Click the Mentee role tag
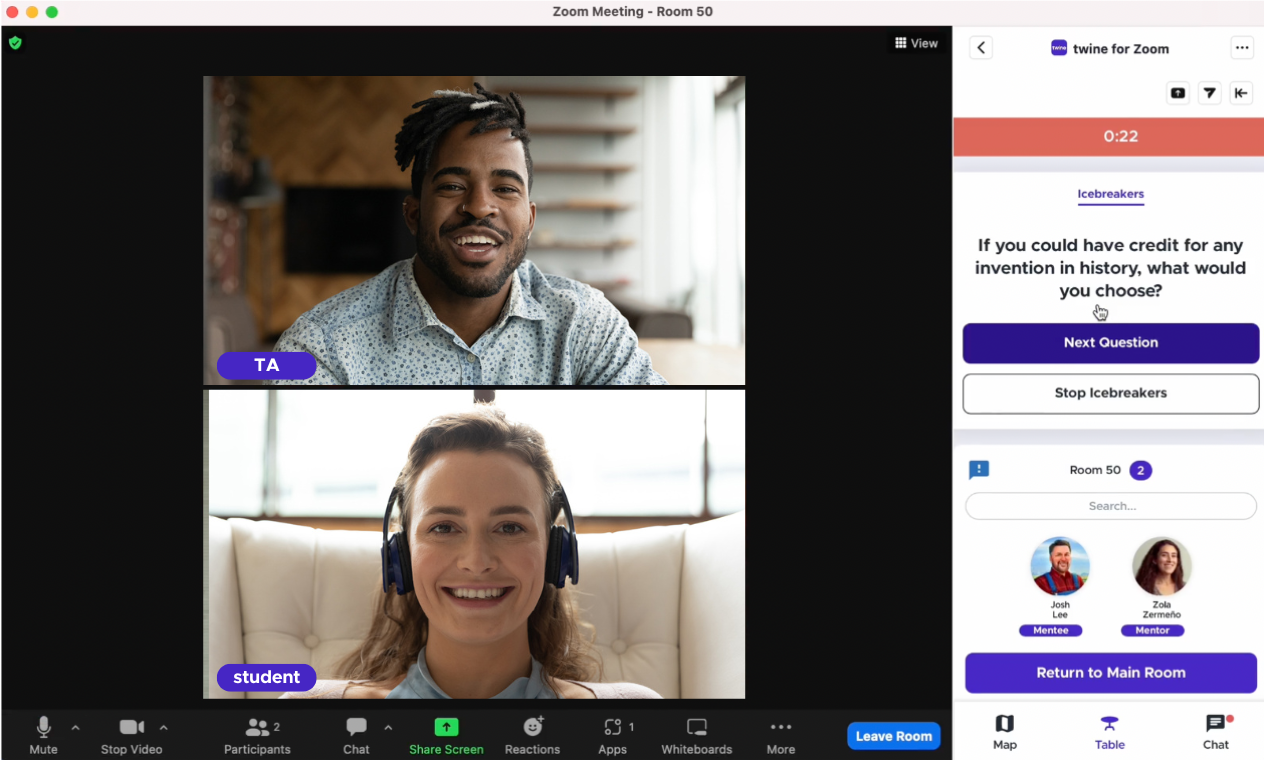 click(x=1050, y=631)
